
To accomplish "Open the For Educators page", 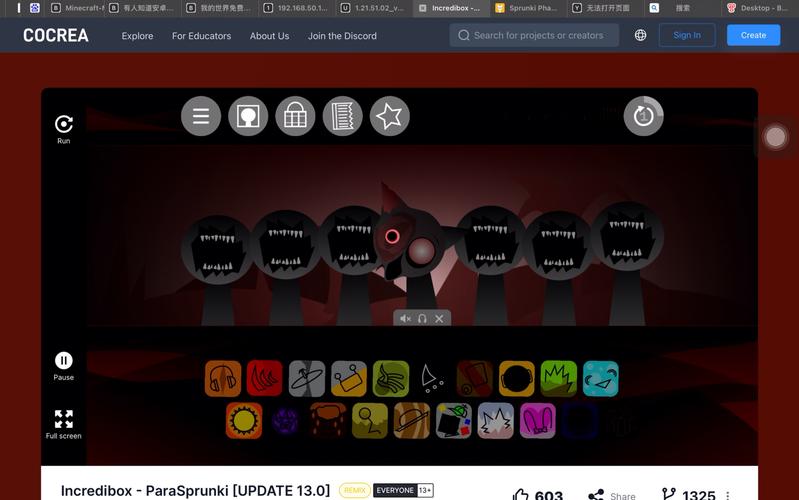I will (201, 36).
